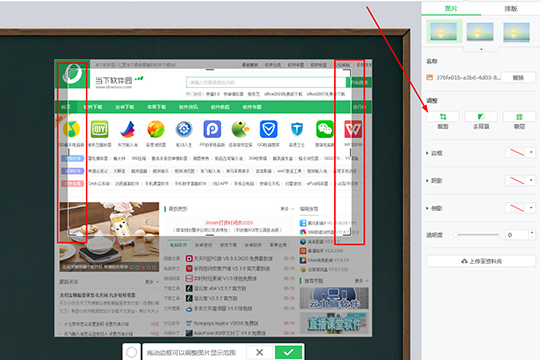This screenshot has width=540, height=360.
Task: Expand more image styles arrow
Action: [x=481, y=49]
